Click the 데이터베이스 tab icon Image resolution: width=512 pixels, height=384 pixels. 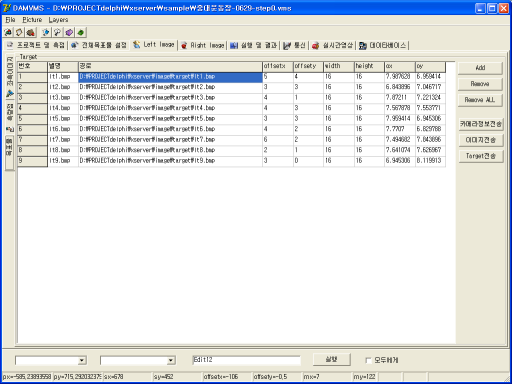pyautogui.click(x=363, y=45)
